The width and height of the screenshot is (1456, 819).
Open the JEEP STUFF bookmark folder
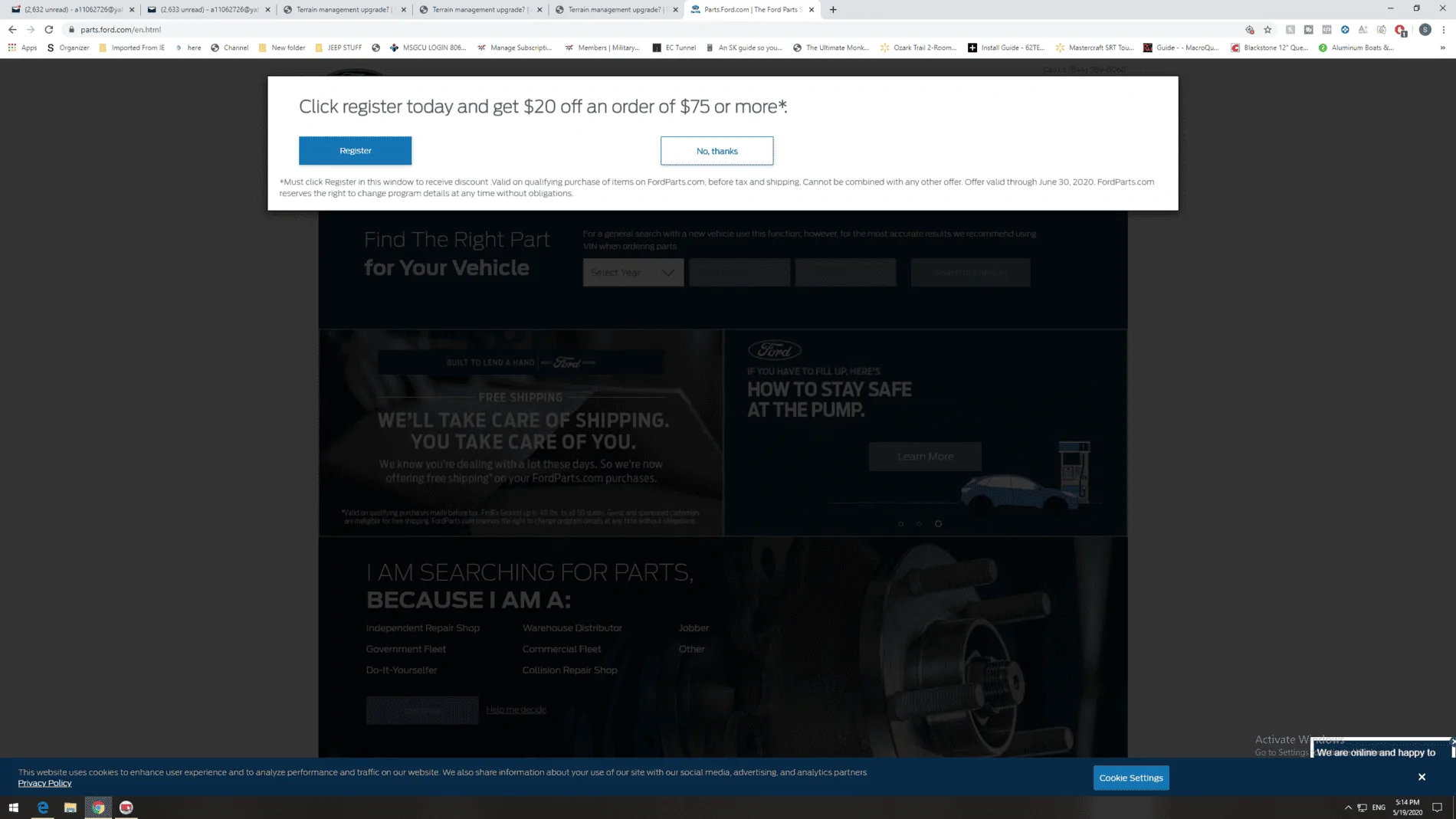click(339, 48)
